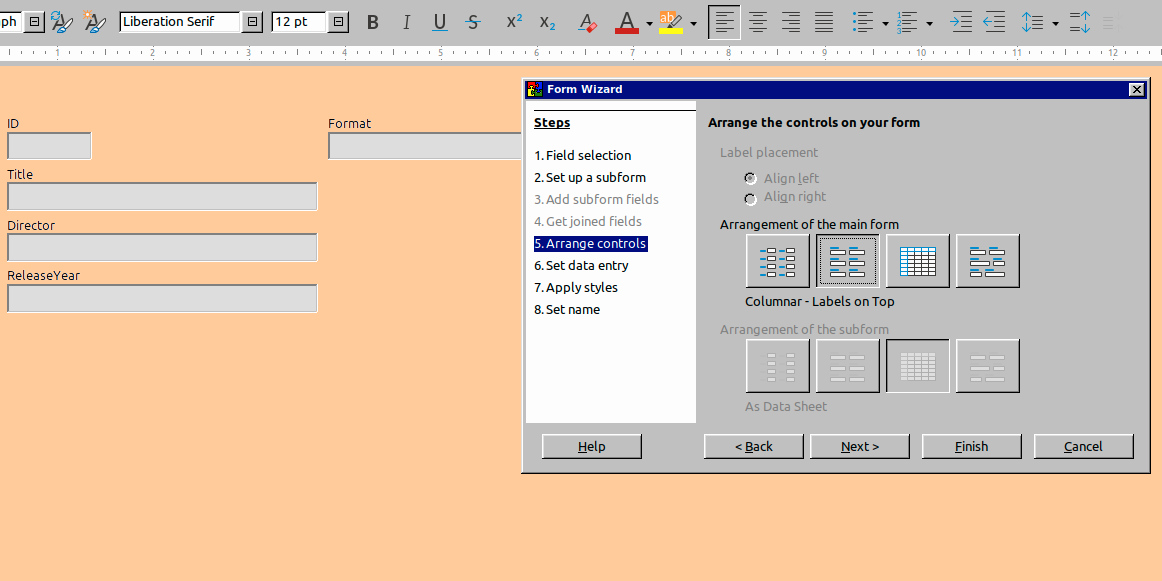The width and height of the screenshot is (1162, 581).
Task: Apply superscript formatting
Action: 514,22
